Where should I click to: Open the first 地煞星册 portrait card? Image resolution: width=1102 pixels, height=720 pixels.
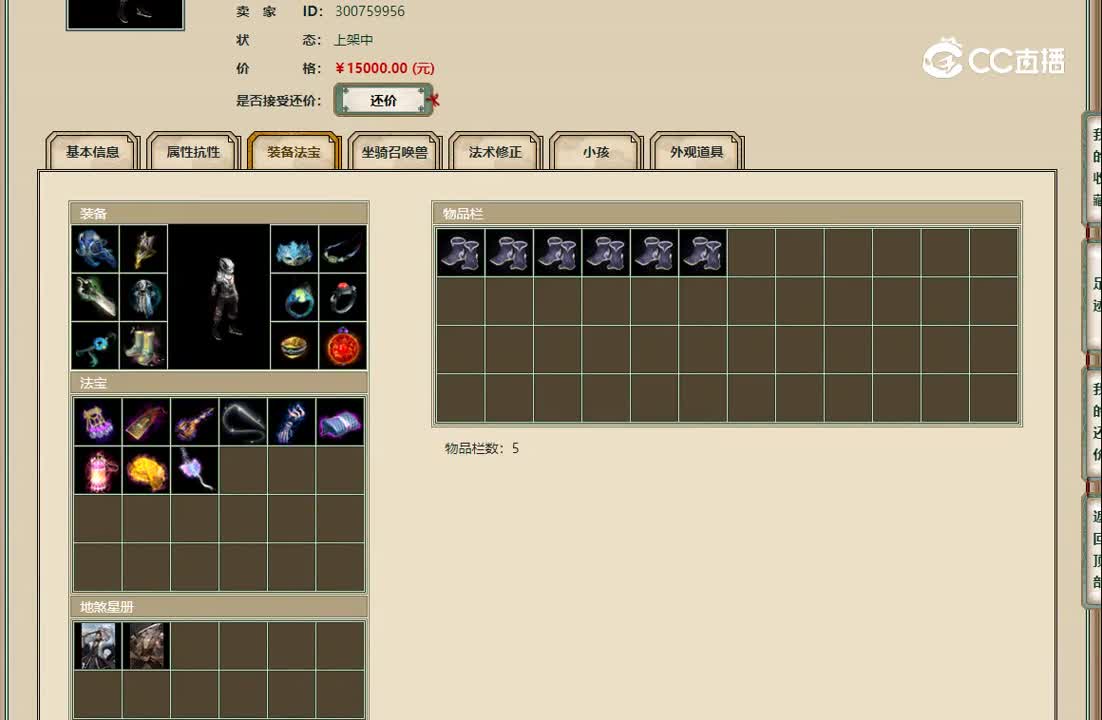(x=98, y=645)
